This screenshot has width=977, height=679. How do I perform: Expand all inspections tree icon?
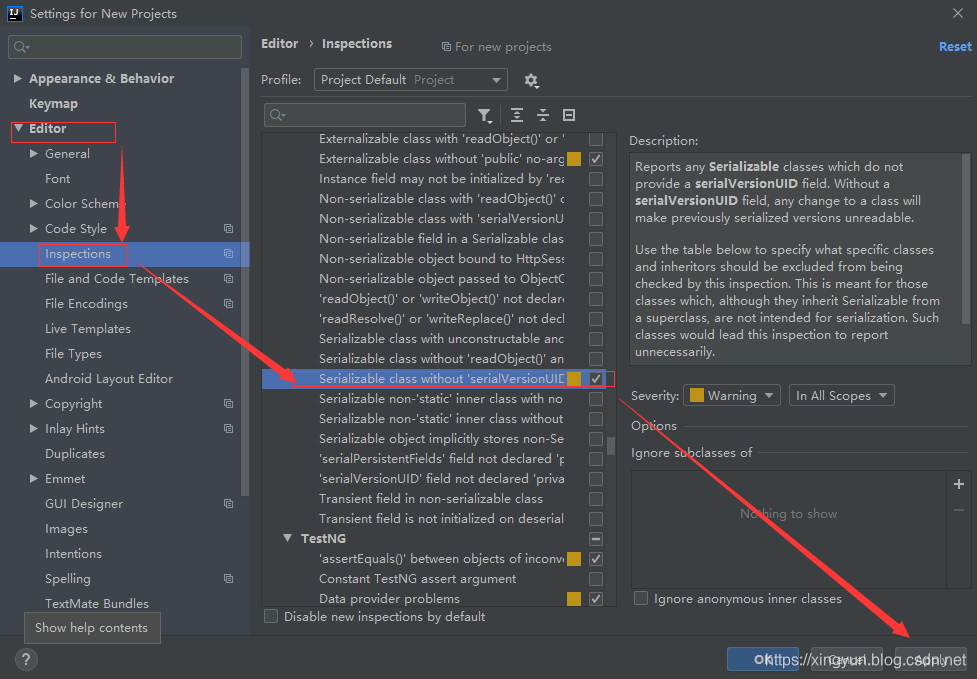coord(517,115)
